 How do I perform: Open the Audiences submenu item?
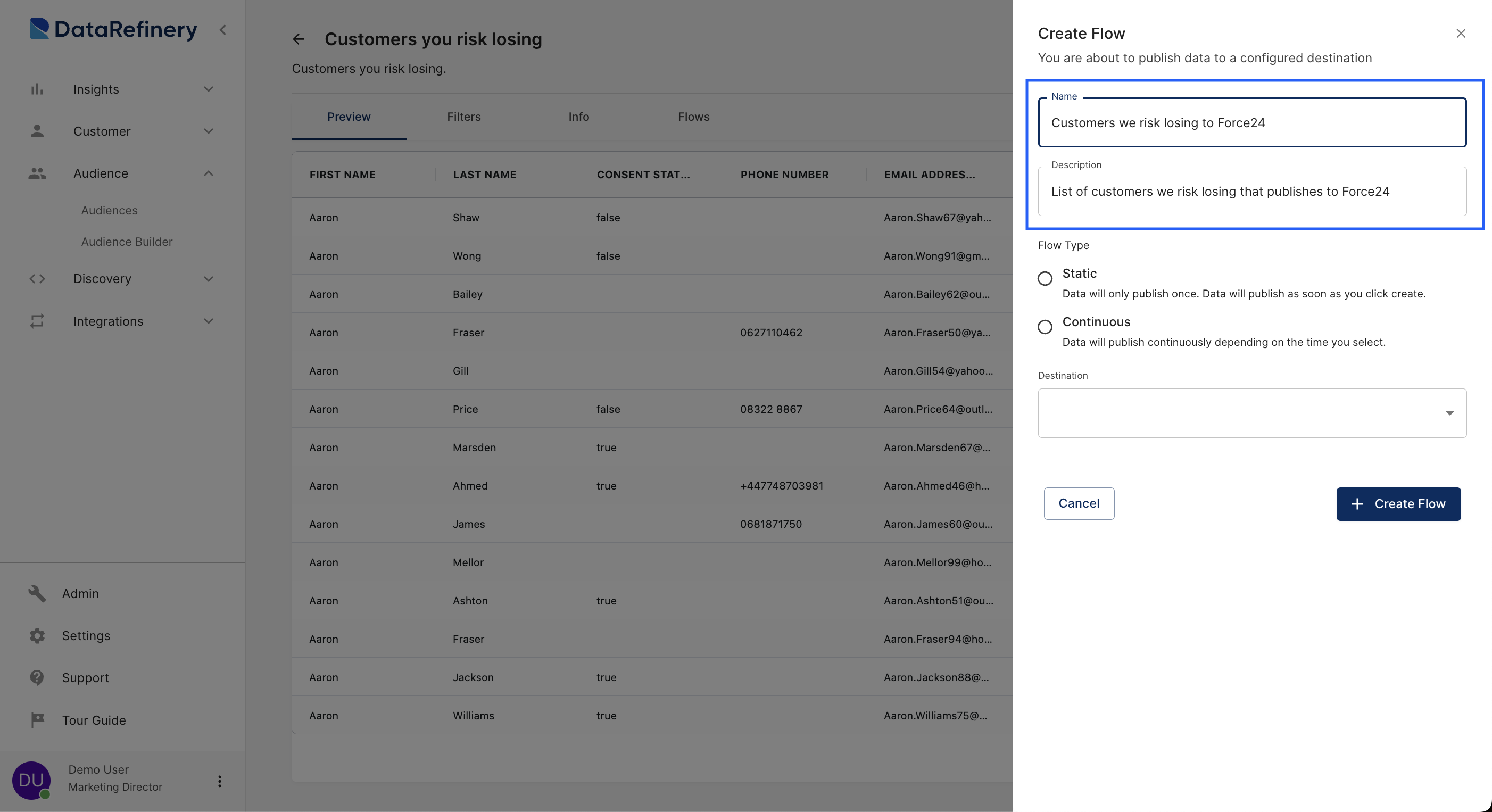point(110,210)
